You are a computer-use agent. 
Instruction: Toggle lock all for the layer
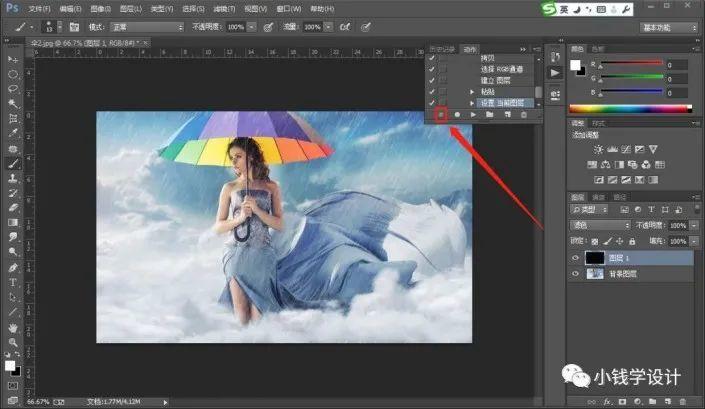[x=632, y=241]
